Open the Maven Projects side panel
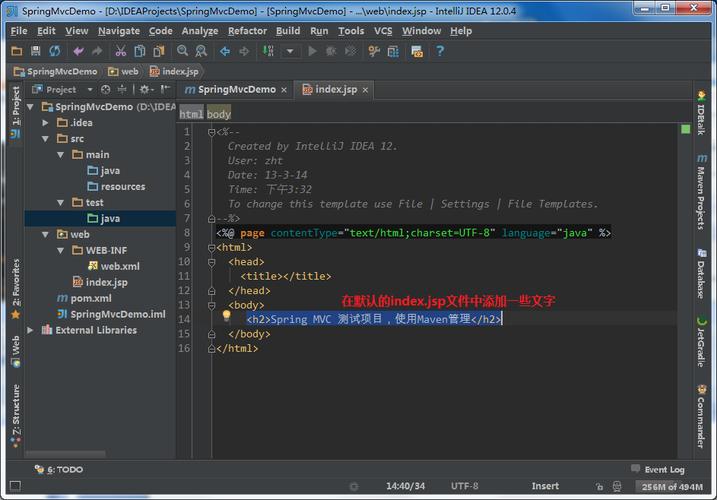The width and height of the screenshot is (717, 500). [701, 192]
